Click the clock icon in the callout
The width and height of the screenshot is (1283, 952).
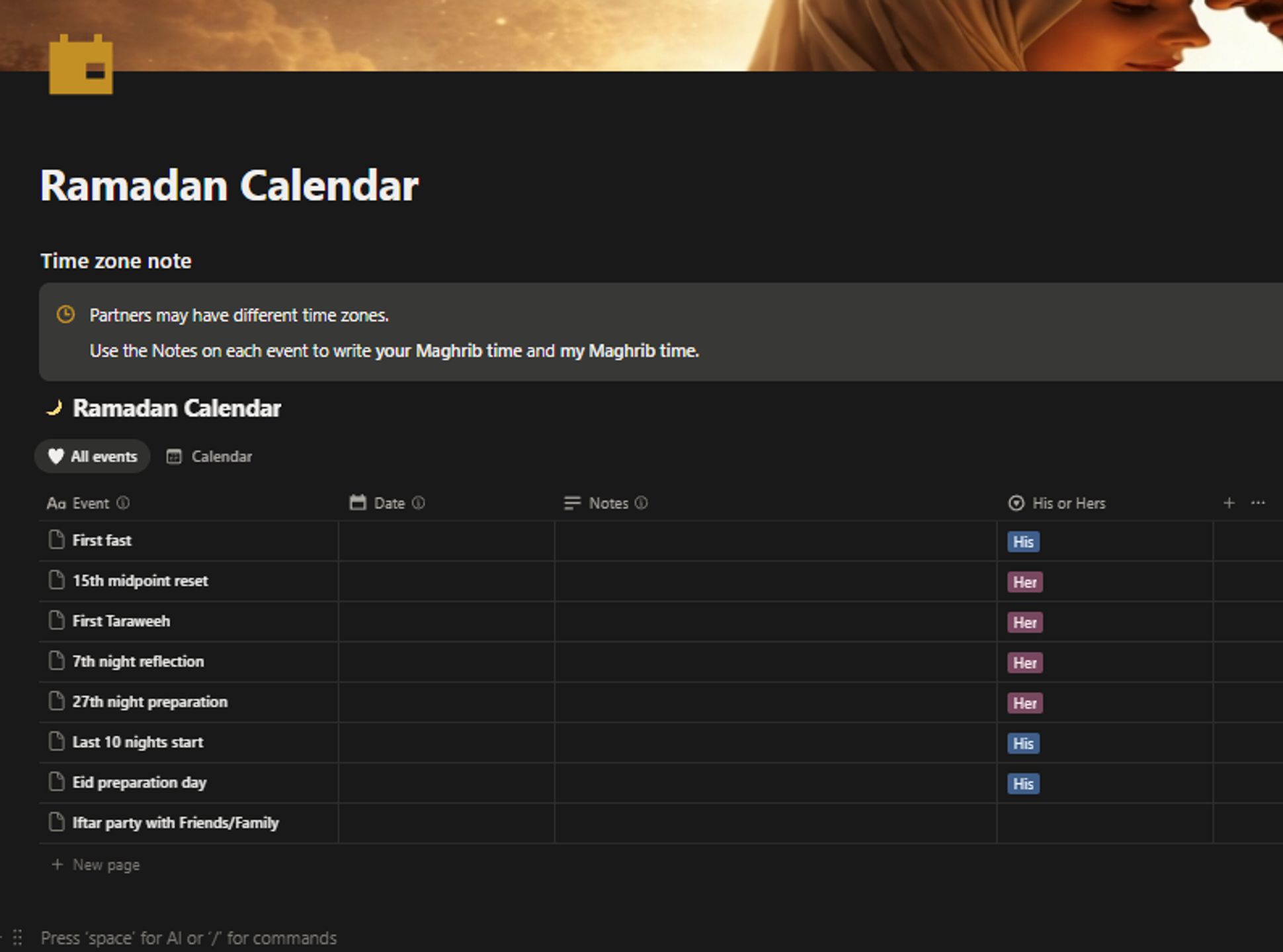pos(65,315)
